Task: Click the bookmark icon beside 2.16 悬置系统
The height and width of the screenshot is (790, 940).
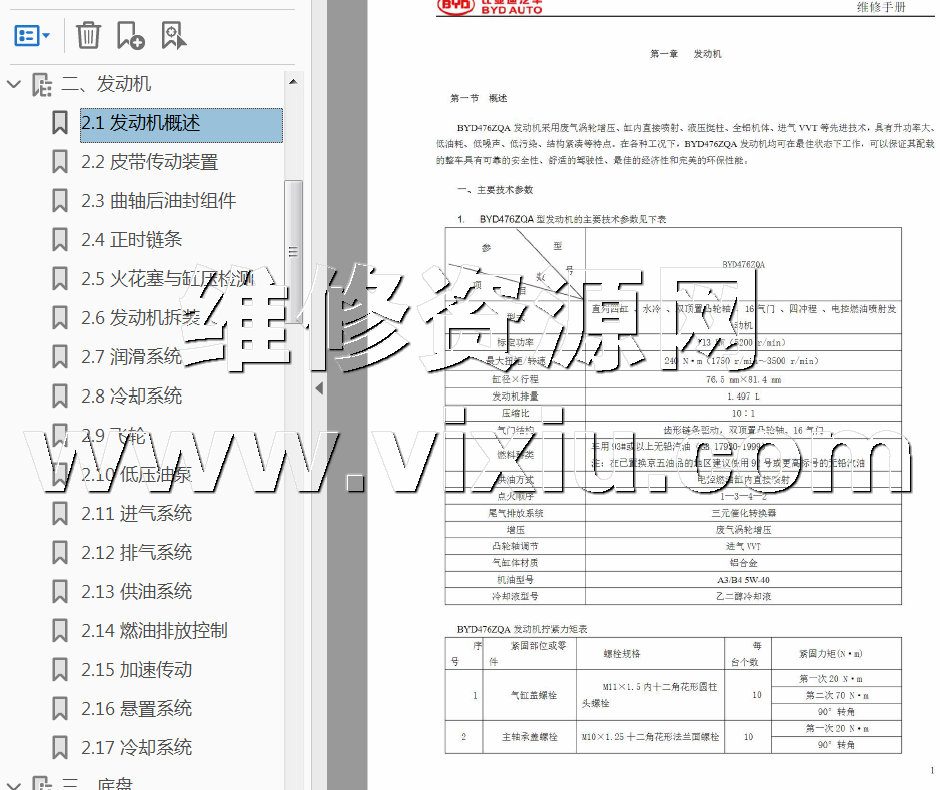Action: click(x=60, y=709)
